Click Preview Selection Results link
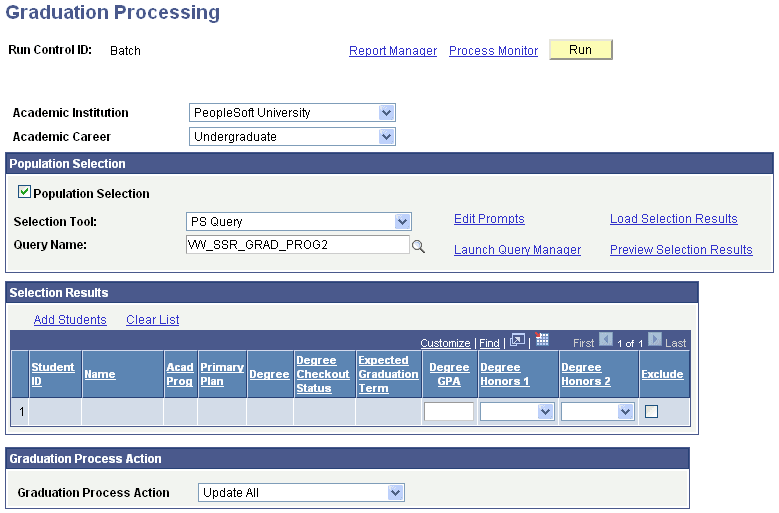 pyautogui.click(x=681, y=250)
